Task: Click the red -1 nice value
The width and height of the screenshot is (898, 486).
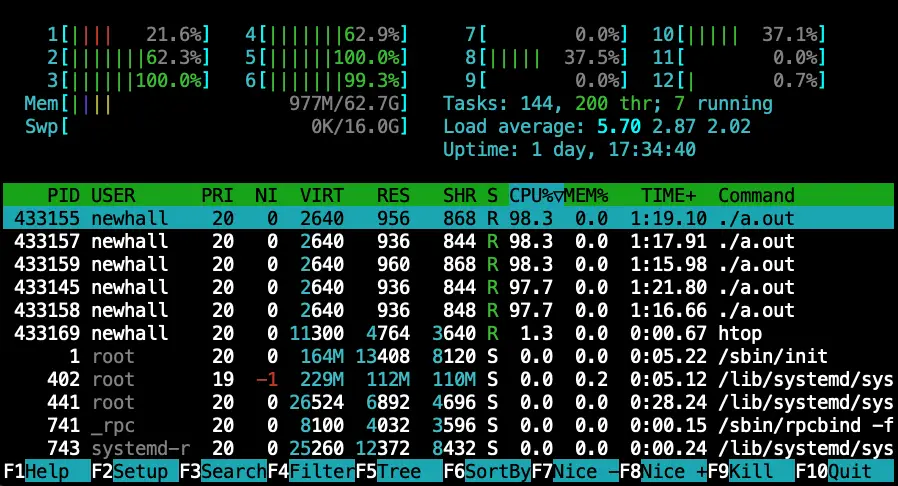Action: 266,380
